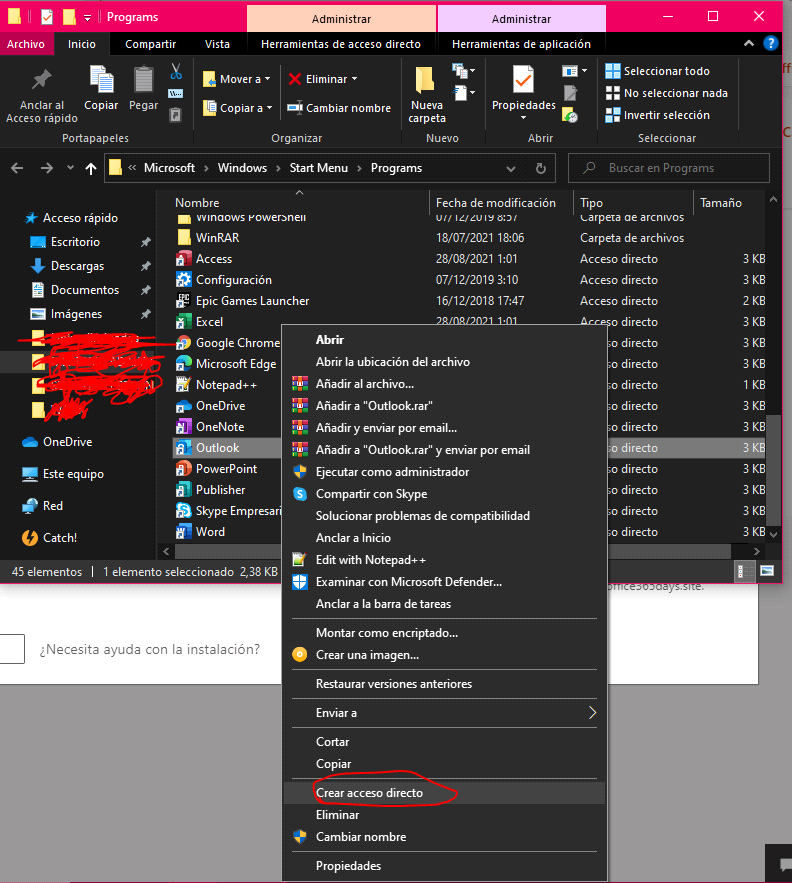
Task: Expand the Mover a dropdown
Action: (268, 80)
